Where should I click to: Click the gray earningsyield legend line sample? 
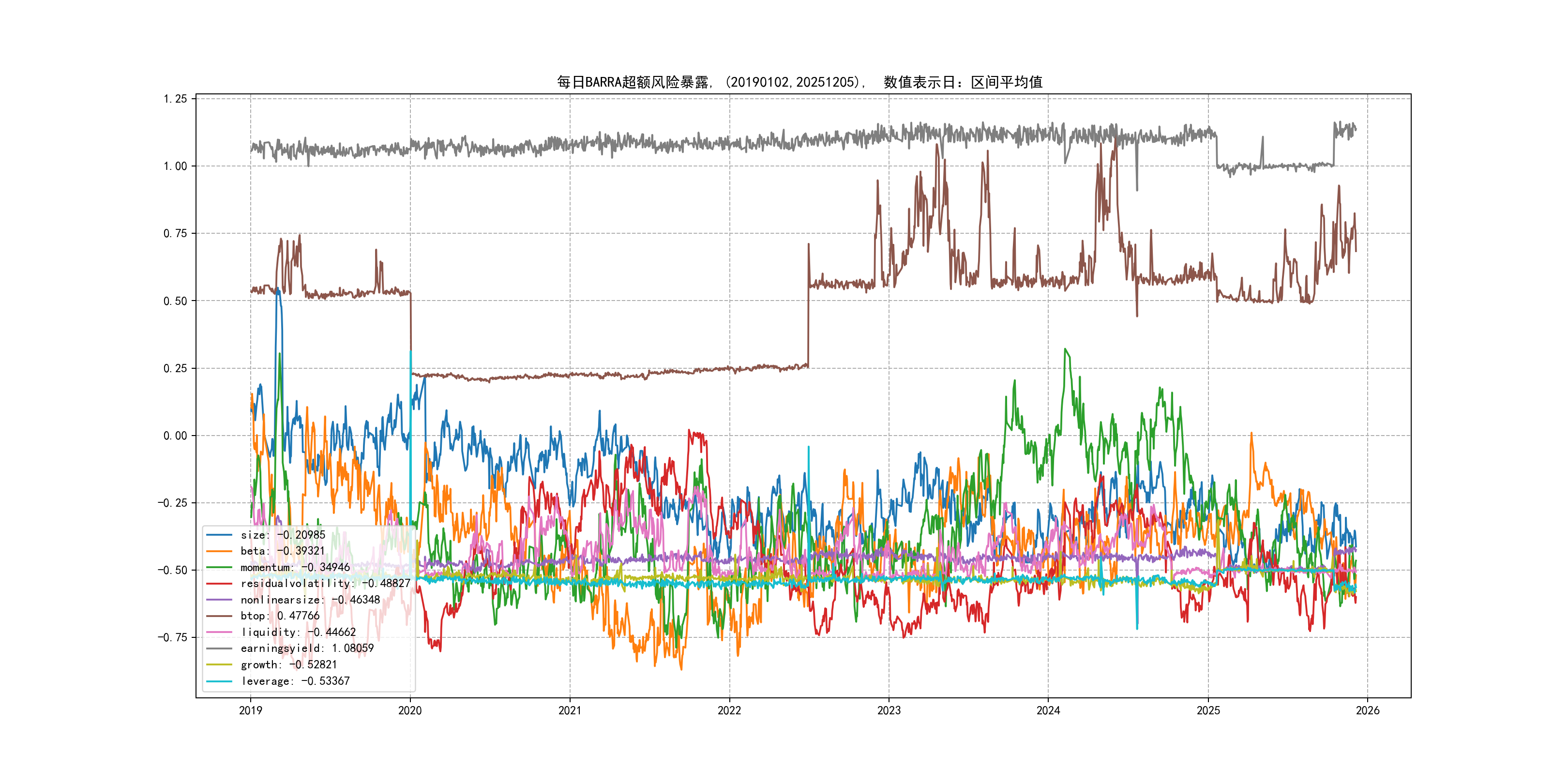point(219,648)
